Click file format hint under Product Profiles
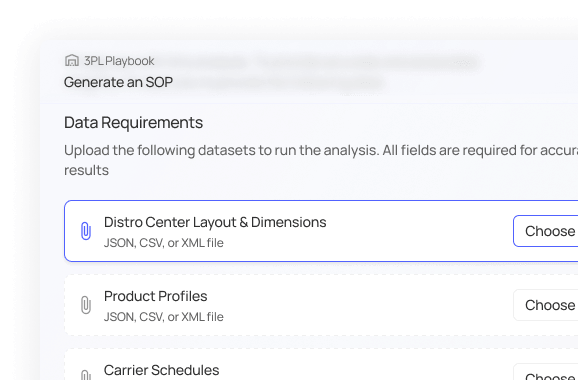 tap(164, 317)
